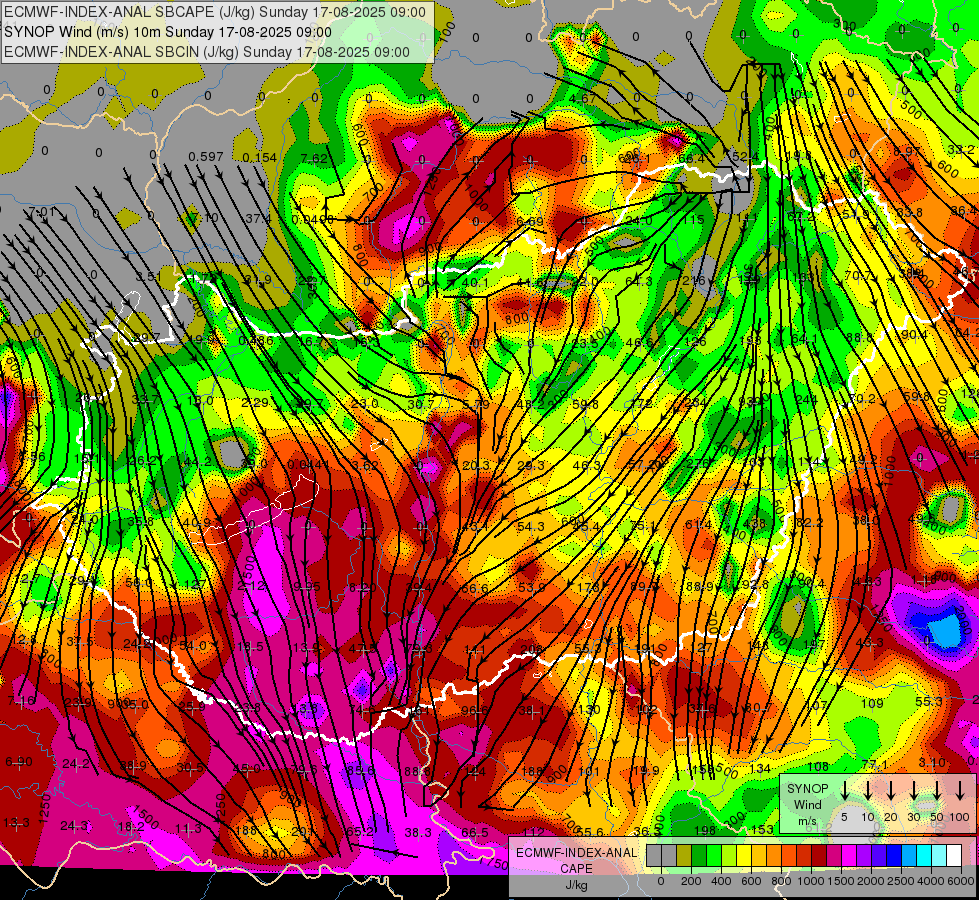Image resolution: width=979 pixels, height=900 pixels.
Task: Click the grid value 66.5 on map
Action: pyautogui.click(x=475, y=833)
